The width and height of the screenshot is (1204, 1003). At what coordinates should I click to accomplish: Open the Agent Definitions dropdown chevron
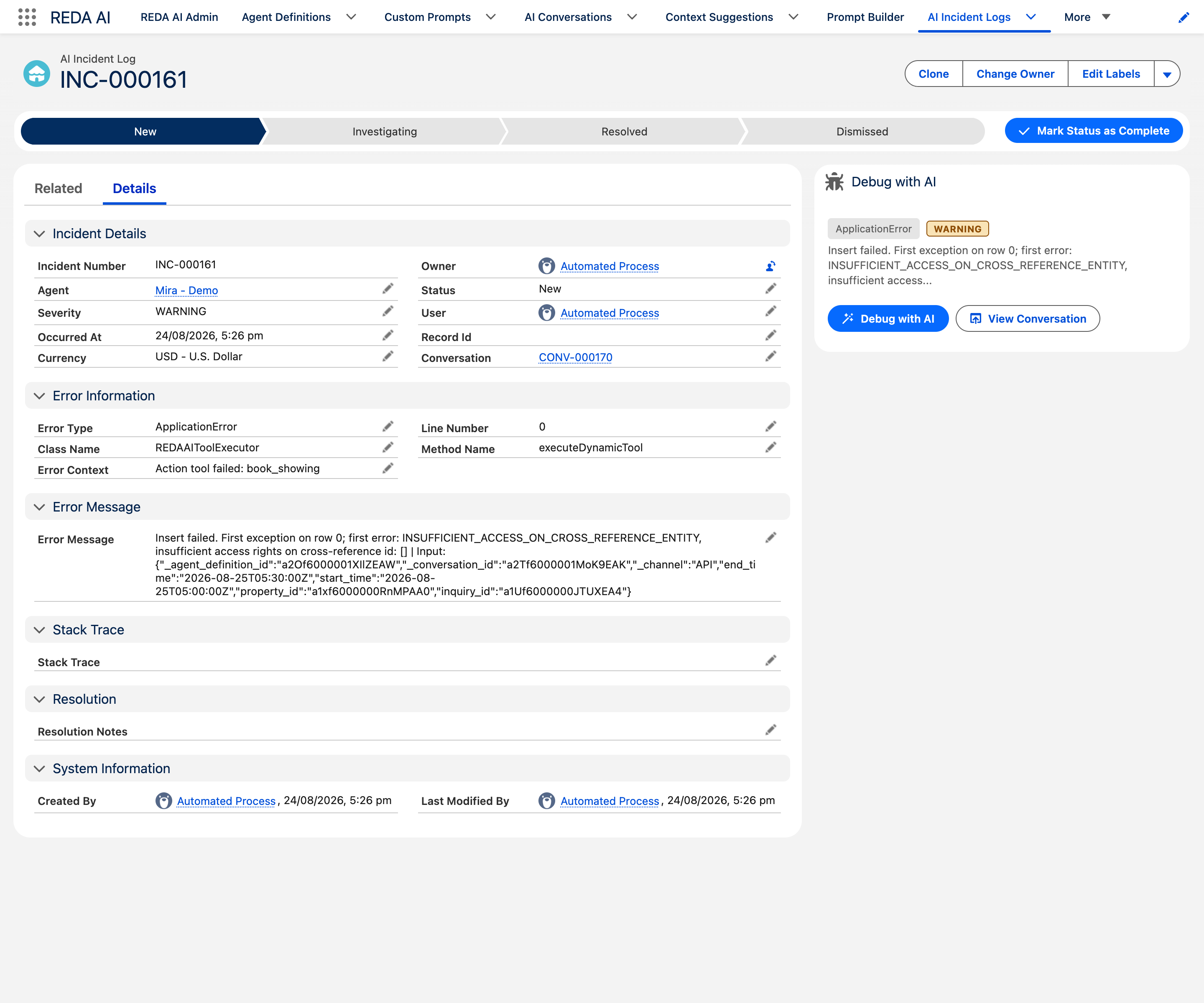[x=352, y=17]
